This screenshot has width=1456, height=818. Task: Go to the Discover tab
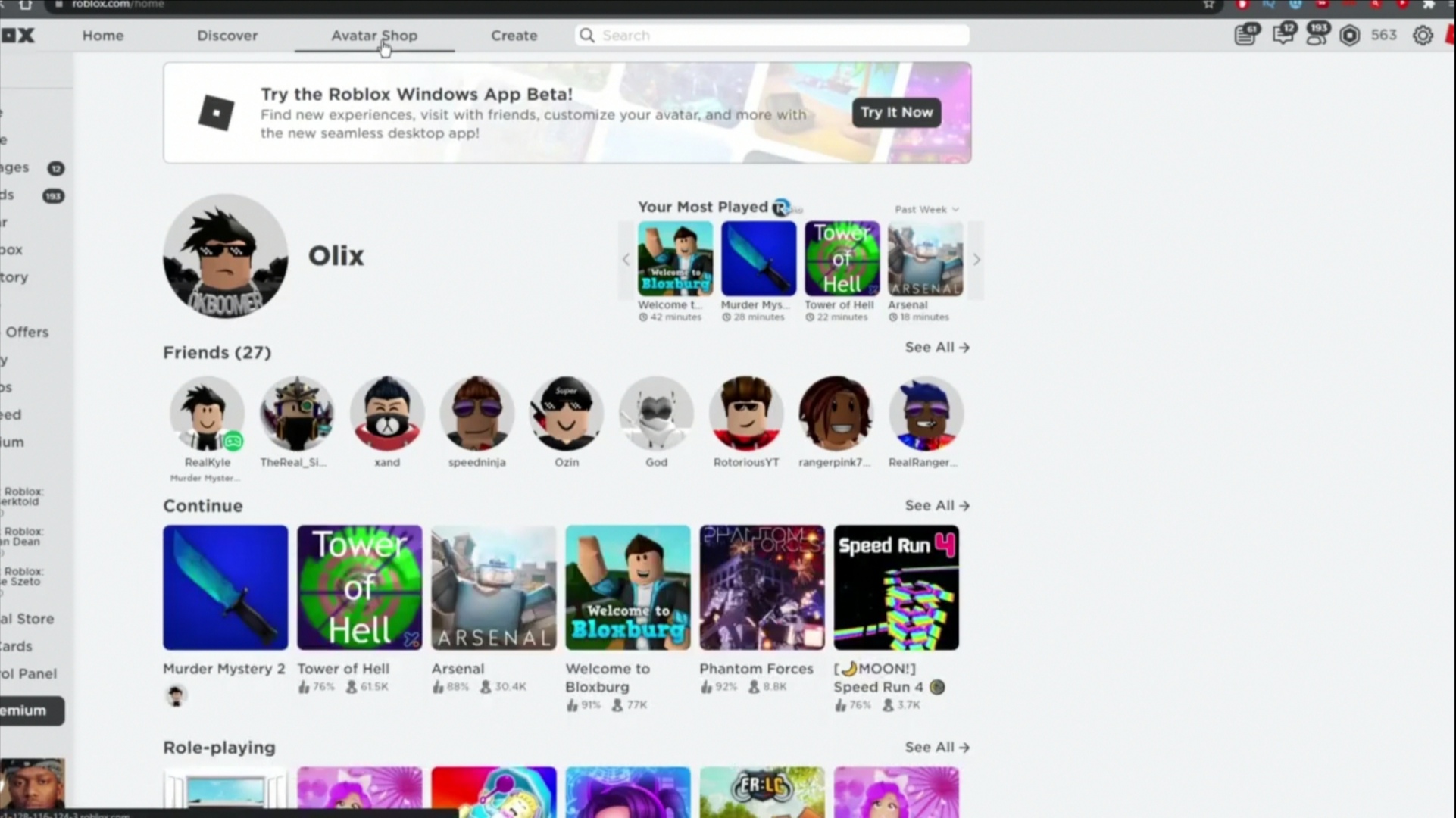coord(227,36)
